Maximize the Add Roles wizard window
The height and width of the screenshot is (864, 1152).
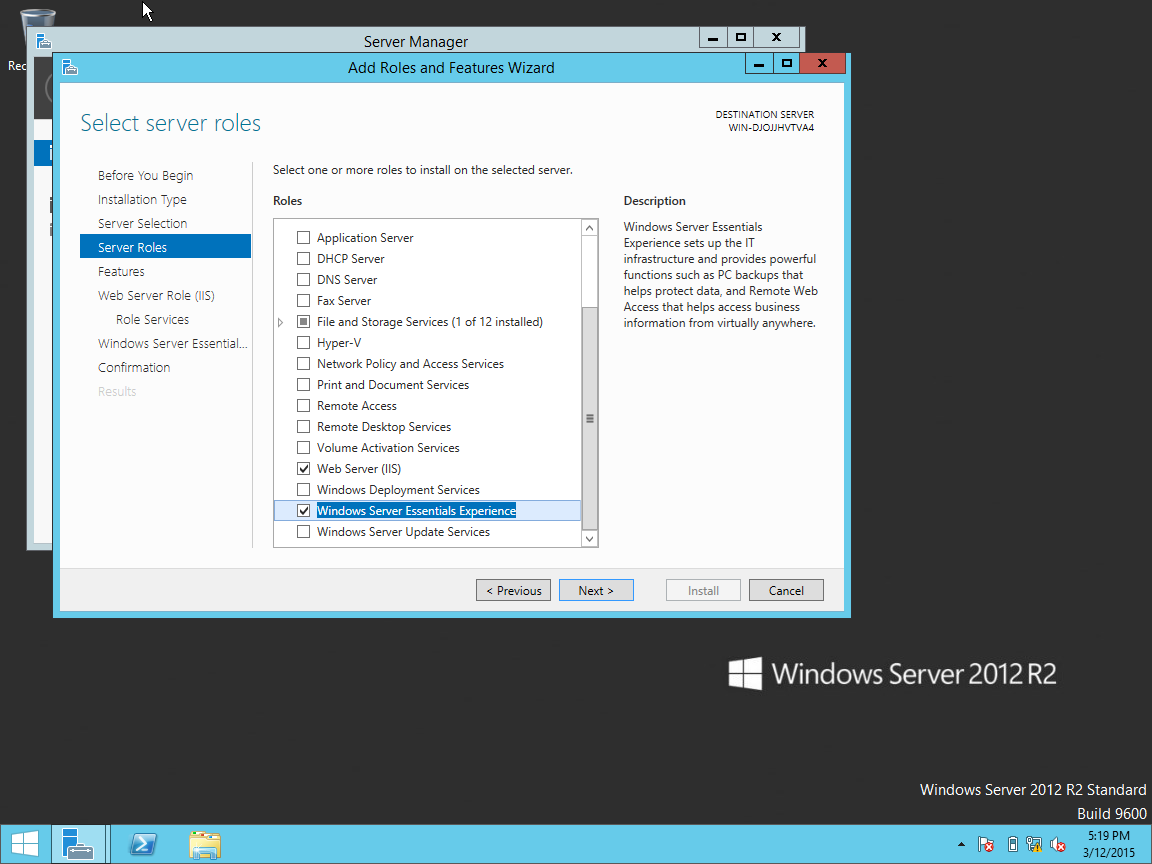(786, 64)
